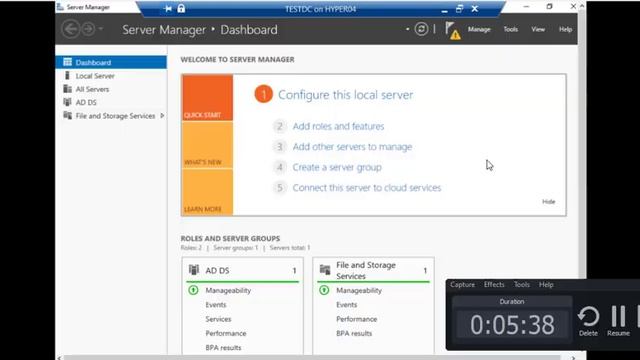Image resolution: width=640 pixels, height=360 pixels.
Task: Open the AD DS role tile header
Action: point(242,270)
